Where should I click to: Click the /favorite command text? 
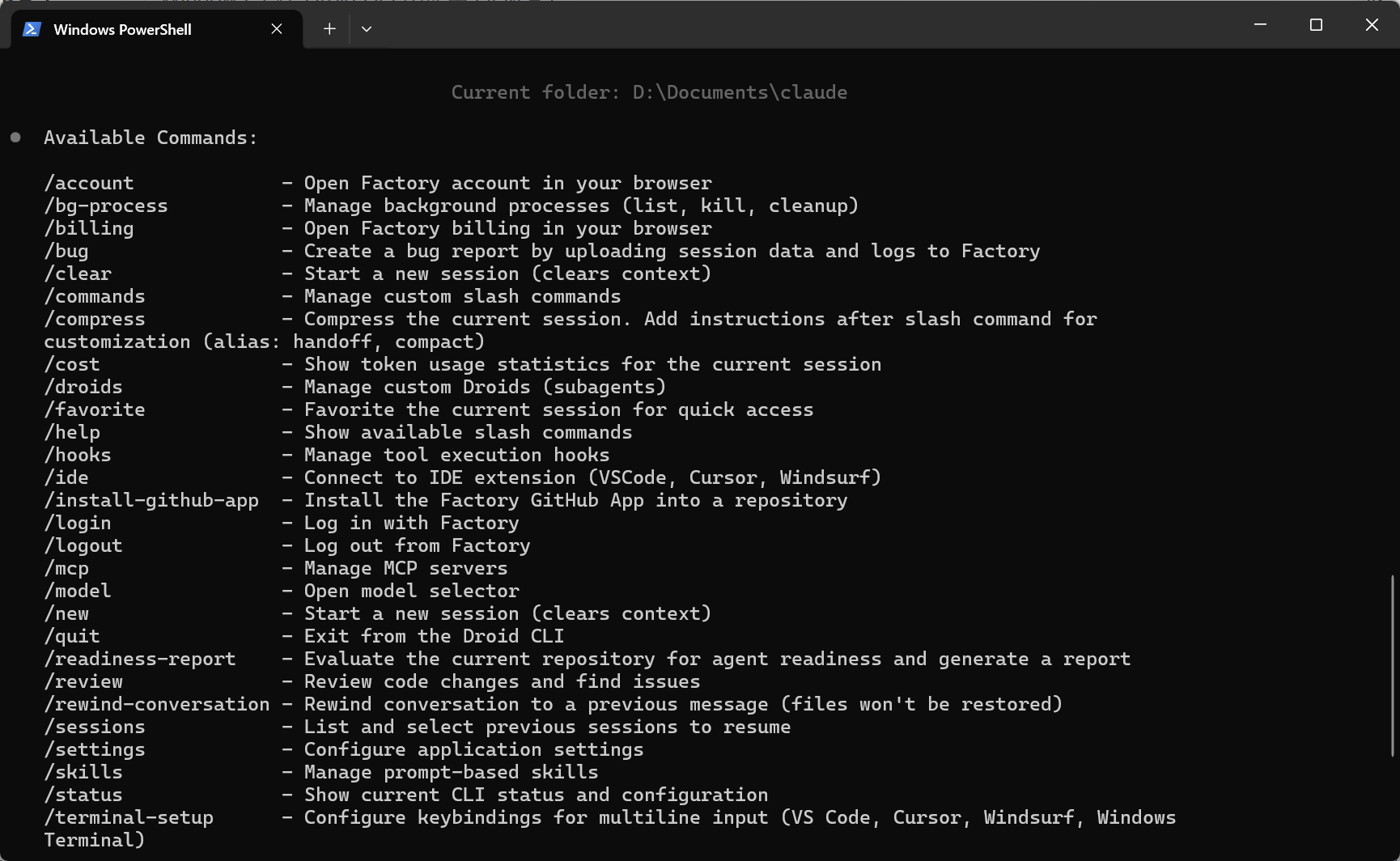click(x=95, y=409)
